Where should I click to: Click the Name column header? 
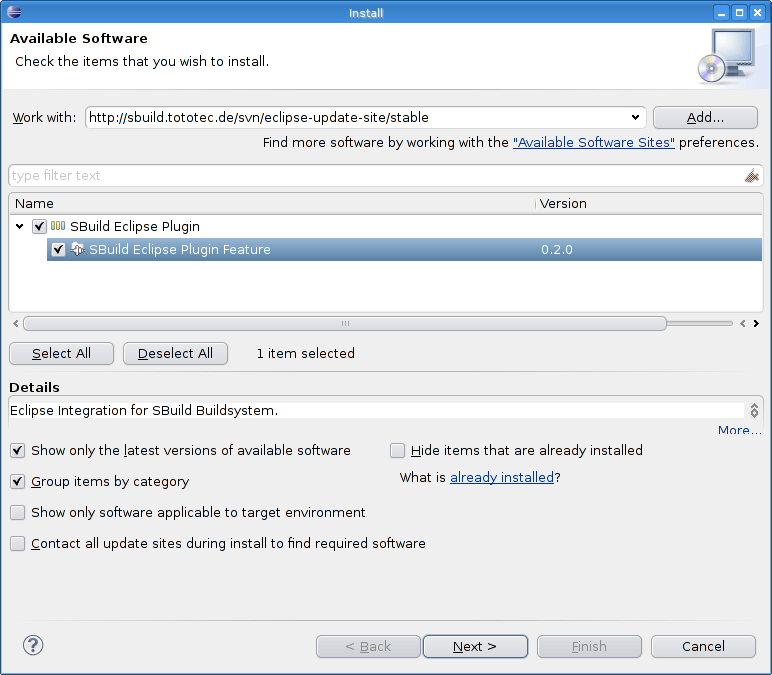[x=272, y=204]
